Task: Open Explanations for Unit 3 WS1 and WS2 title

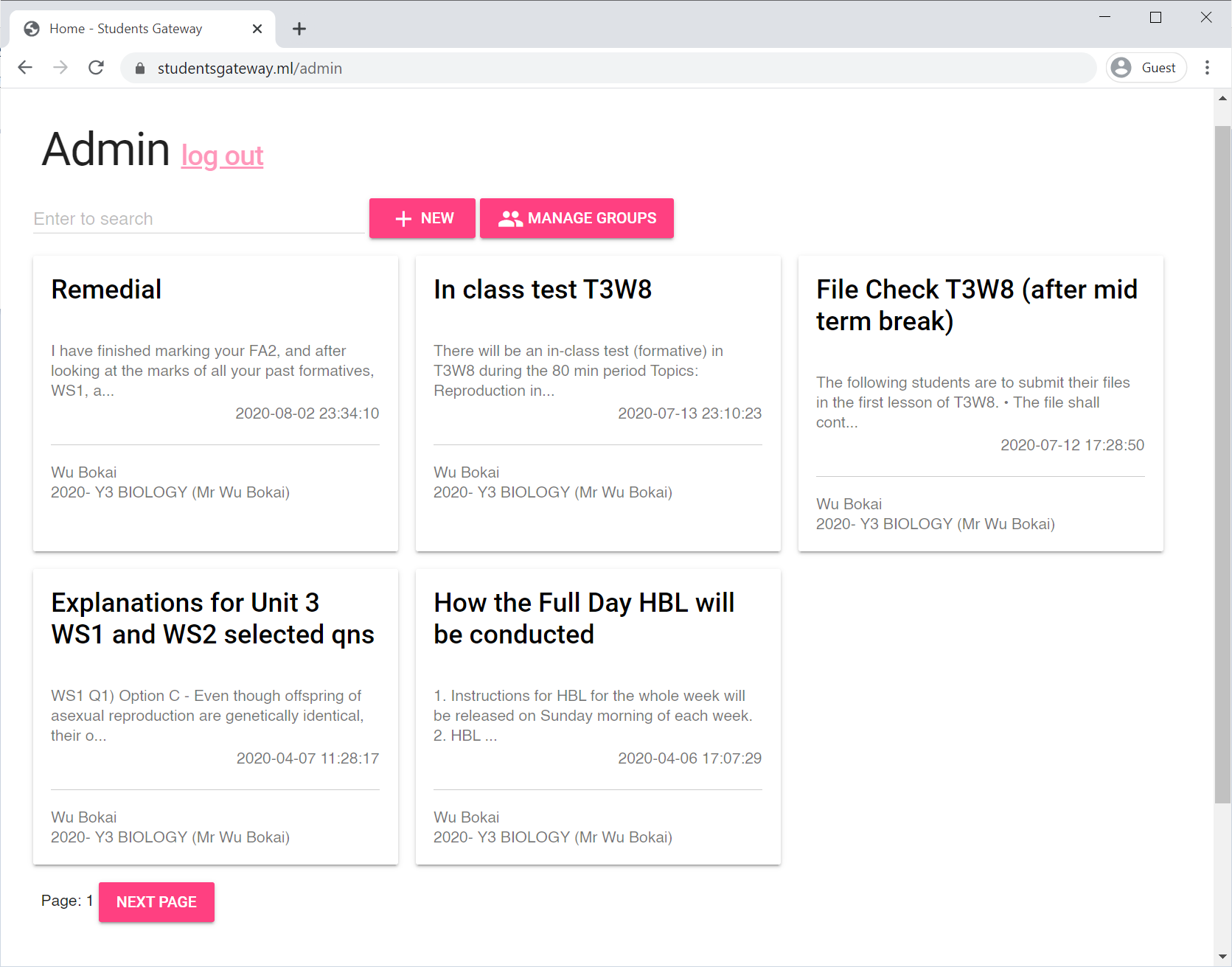Action: tap(212, 618)
